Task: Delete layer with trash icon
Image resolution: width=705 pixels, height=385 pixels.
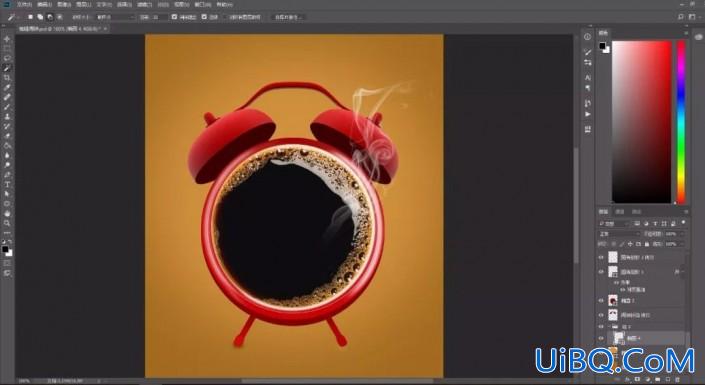Action: pyautogui.click(x=678, y=379)
